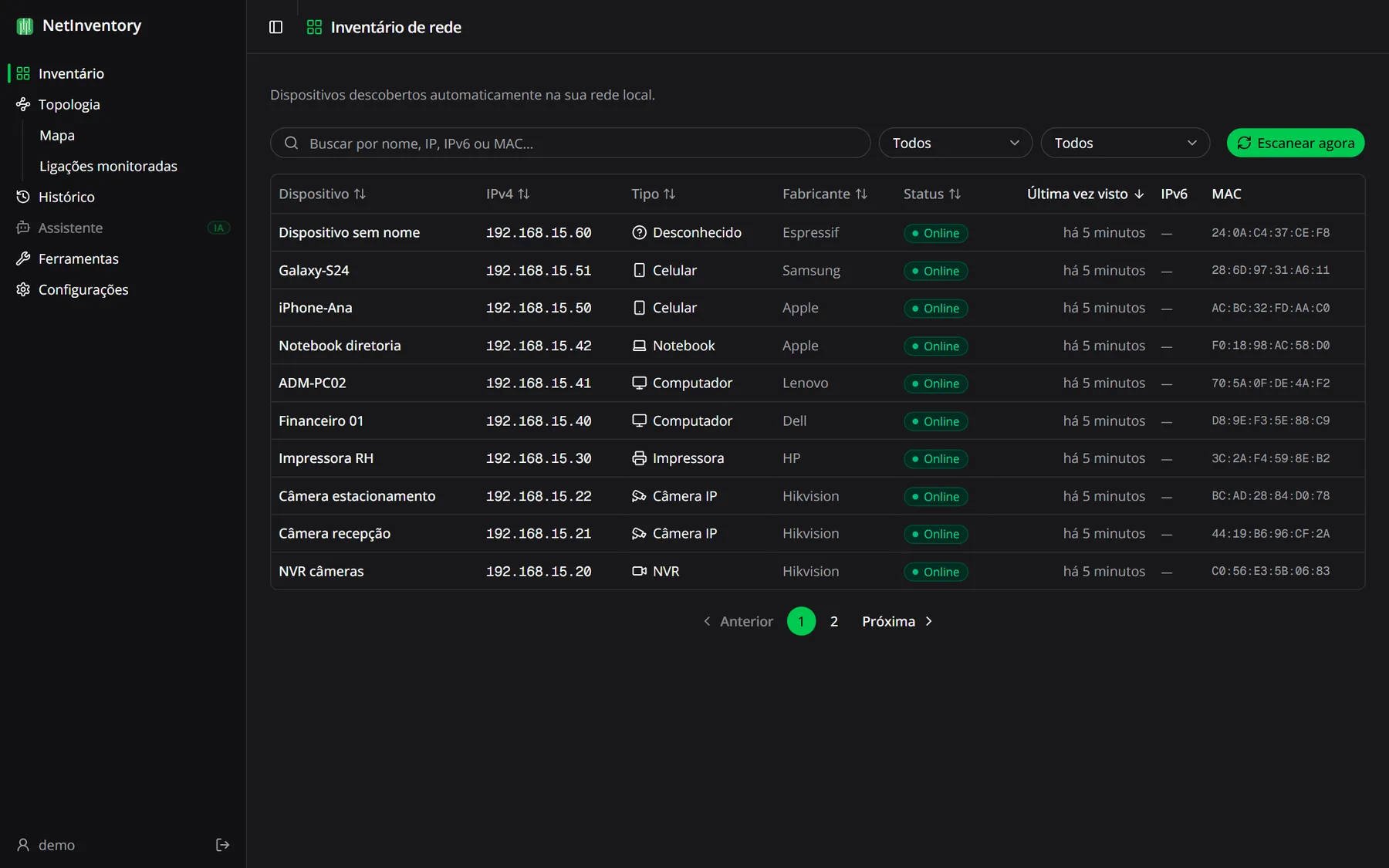Click the logout icon next to demo
Viewport: 1389px width, 868px height.
tap(222, 845)
